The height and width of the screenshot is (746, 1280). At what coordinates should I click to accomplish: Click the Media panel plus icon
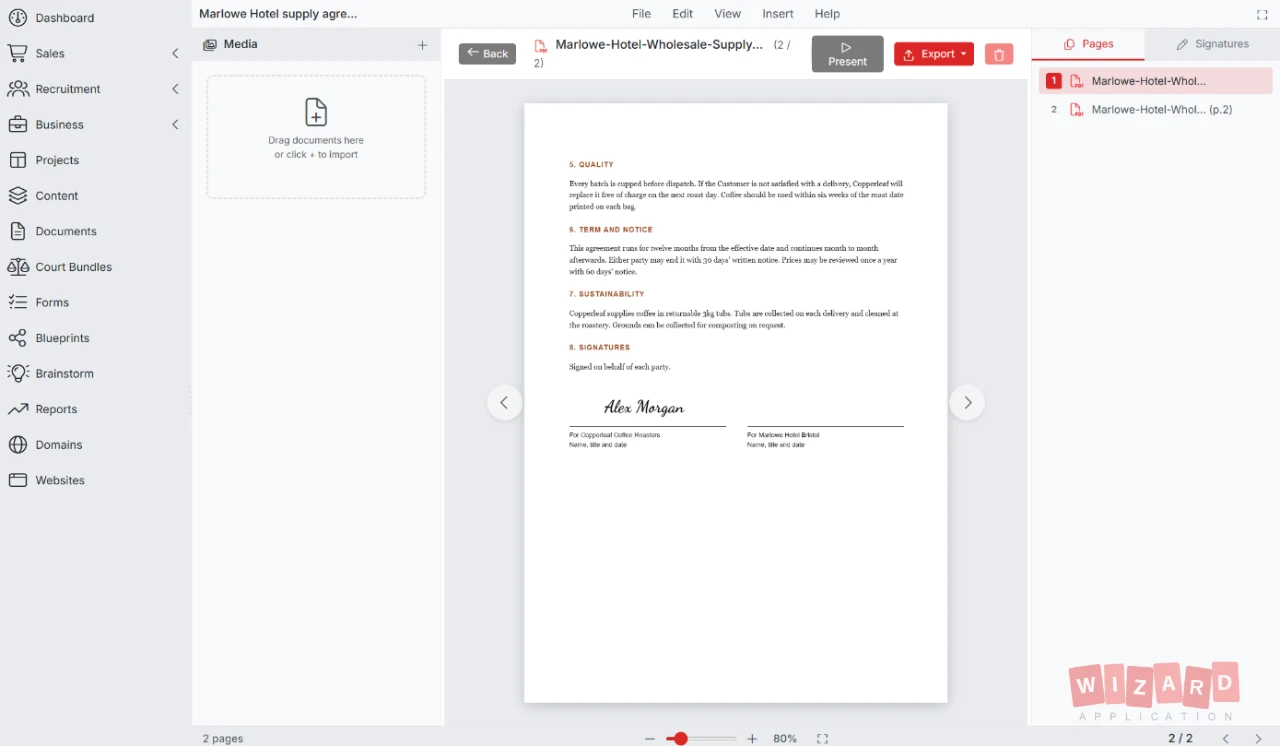pos(422,45)
